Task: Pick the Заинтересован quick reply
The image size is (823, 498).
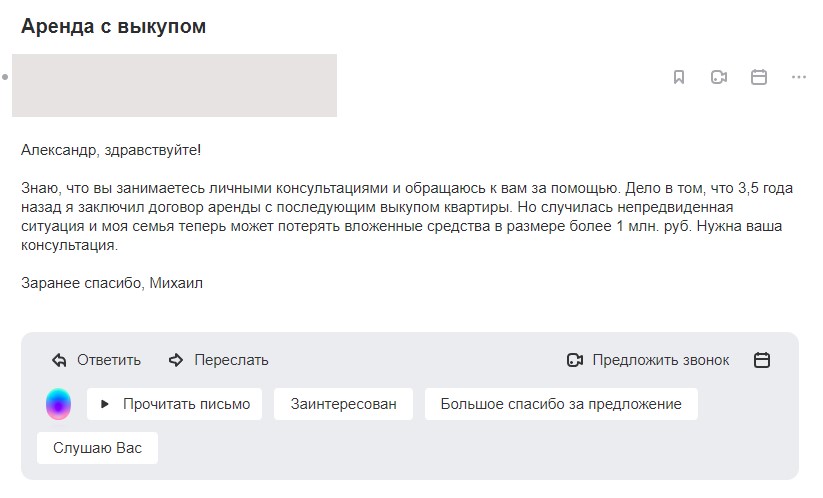Action: (343, 404)
